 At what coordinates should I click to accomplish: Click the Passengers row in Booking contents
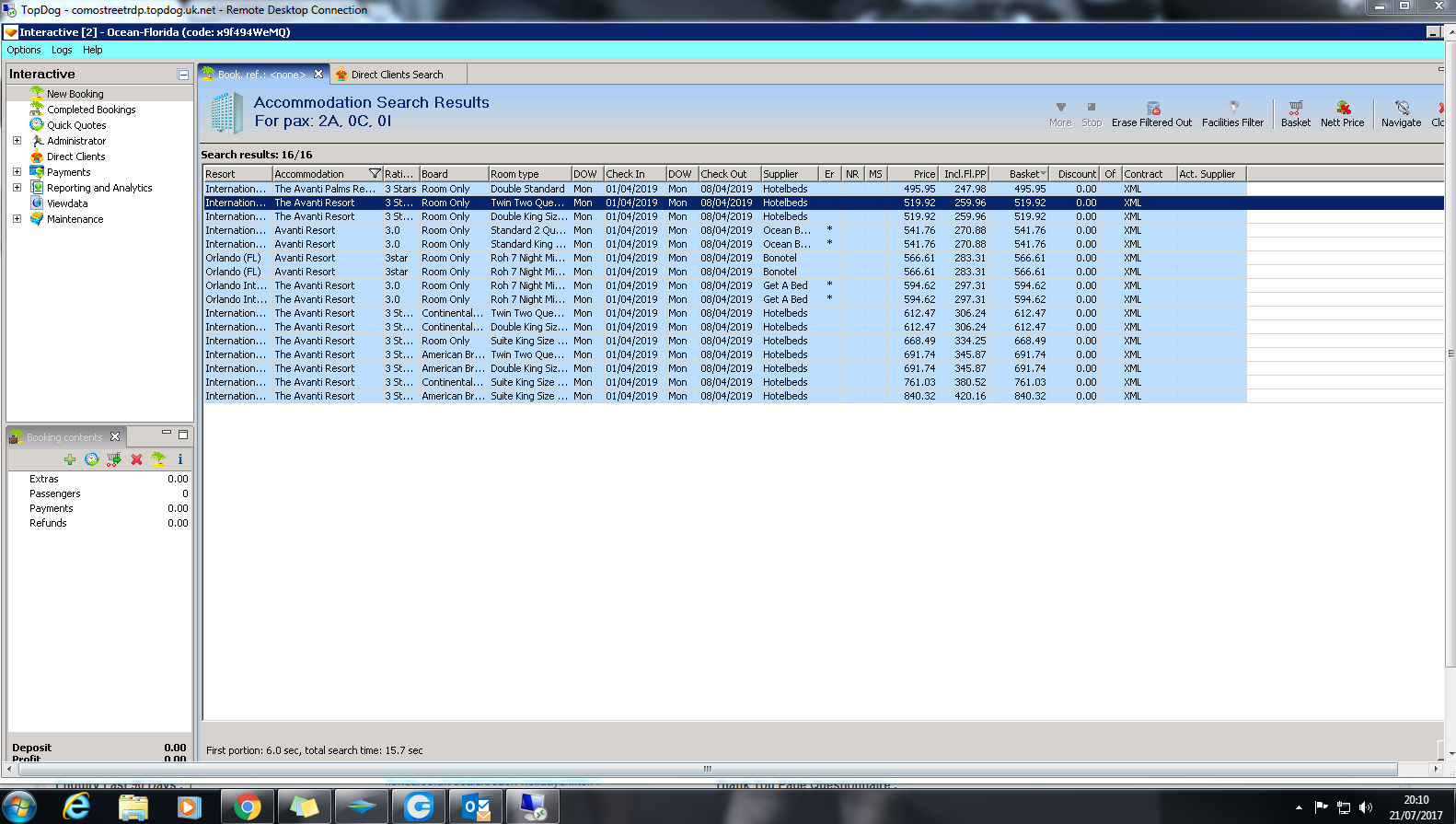coord(99,493)
